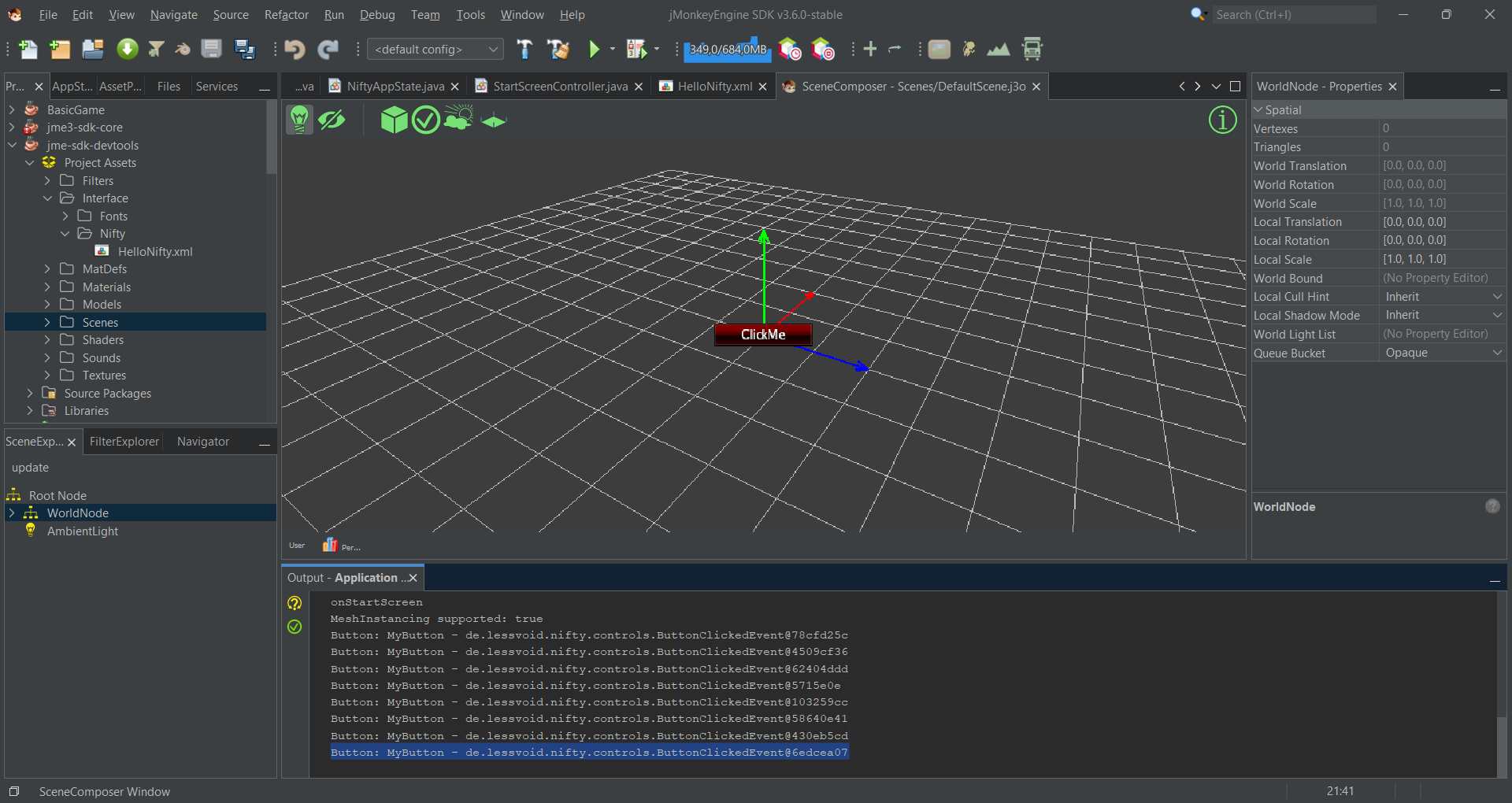
Task: Switch to the Services tab
Action: [217, 87]
